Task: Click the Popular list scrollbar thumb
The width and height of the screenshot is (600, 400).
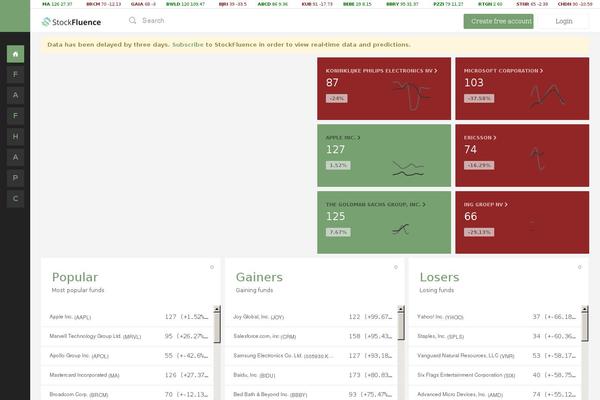Action: 217,328
